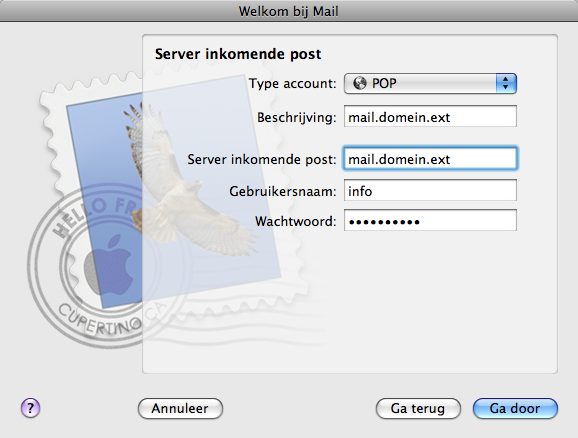This screenshot has height=438, width=578.
Task: Click the purple help question mark icon
Action: tap(30, 408)
